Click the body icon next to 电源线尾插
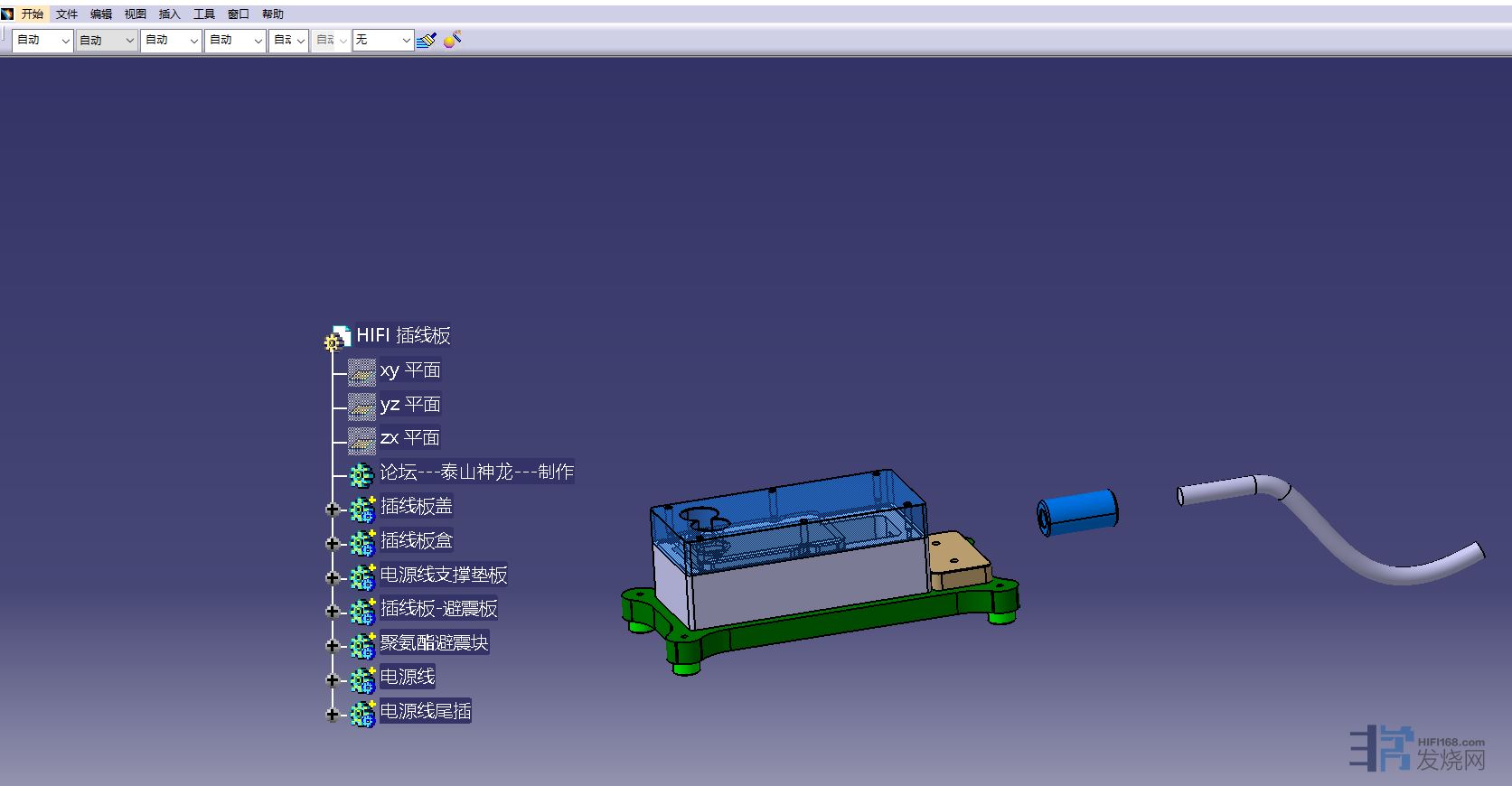The image size is (1512, 786). pos(362,714)
